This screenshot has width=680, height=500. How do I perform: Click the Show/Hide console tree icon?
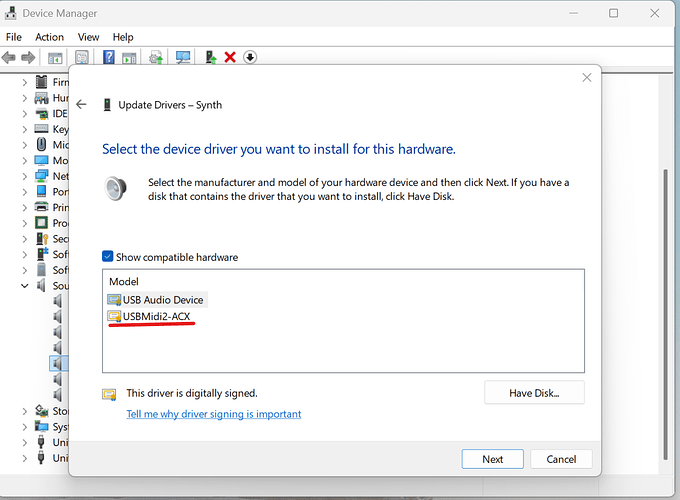56,57
